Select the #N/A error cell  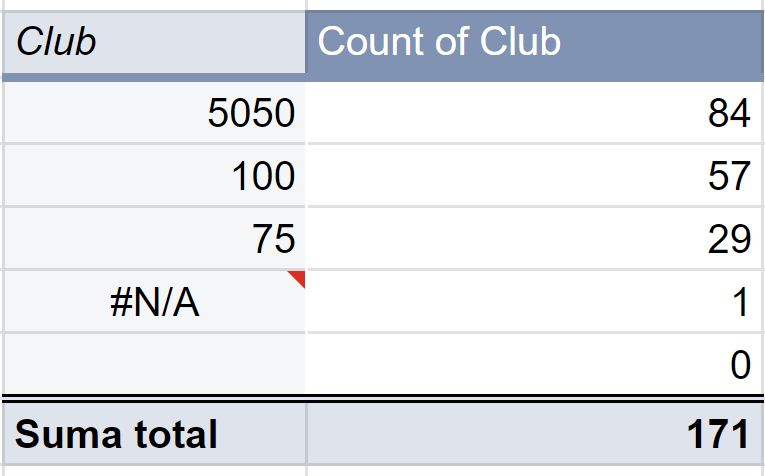click(155, 301)
